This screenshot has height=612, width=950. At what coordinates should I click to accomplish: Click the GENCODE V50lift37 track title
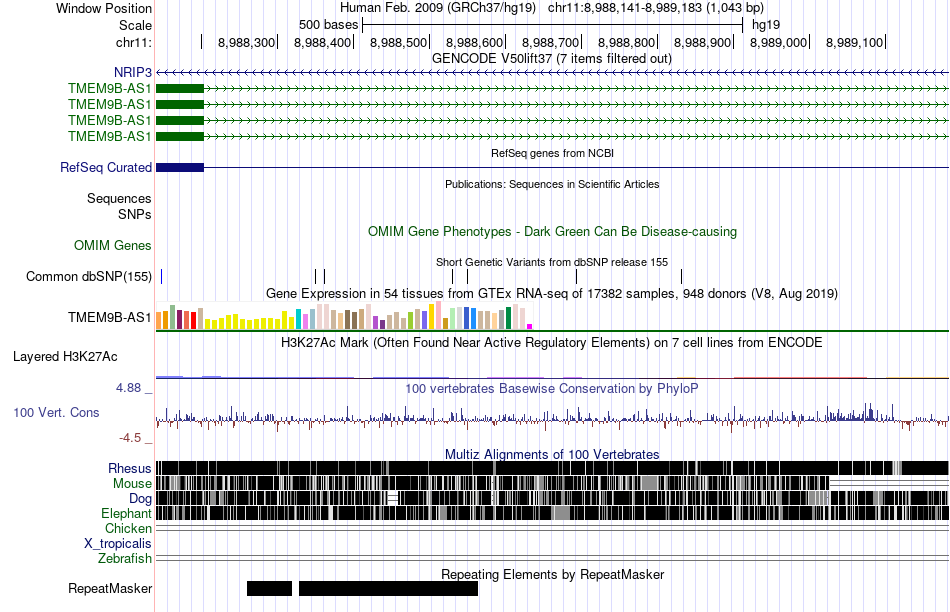click(552, 59)
